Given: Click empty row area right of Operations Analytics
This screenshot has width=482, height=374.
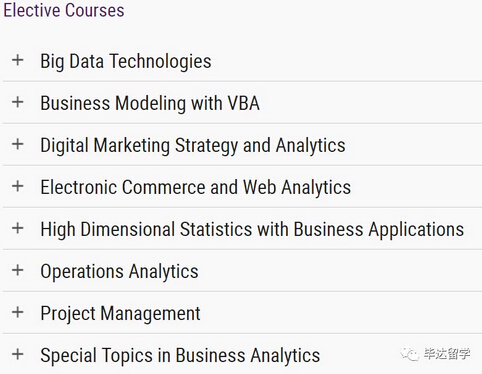Looking at the screenshot, I should (340, 271).
